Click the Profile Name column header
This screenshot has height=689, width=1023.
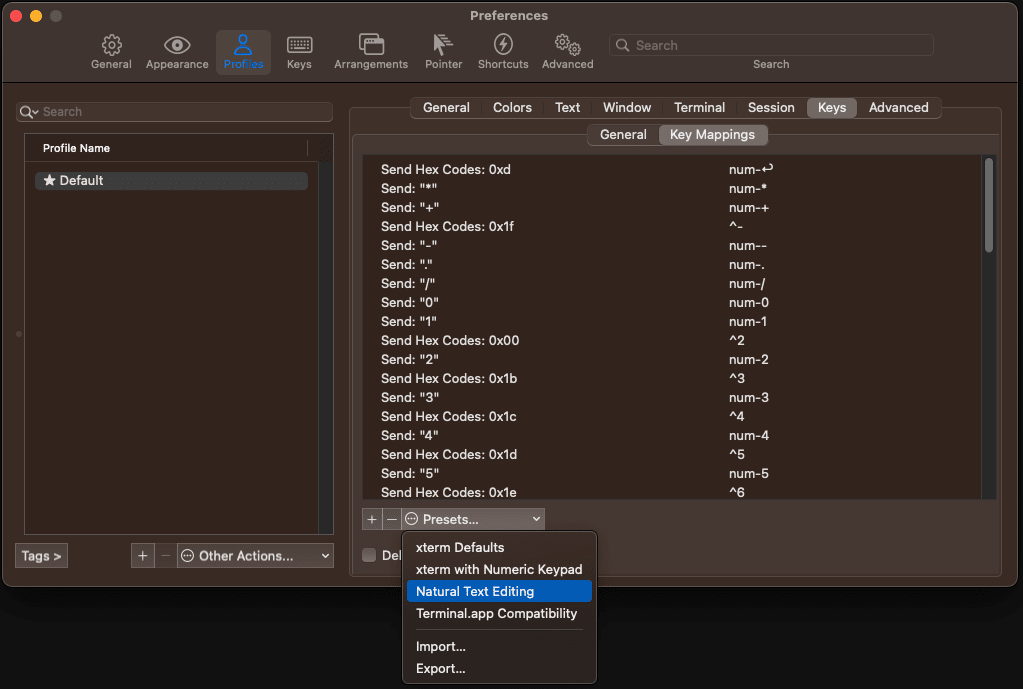(76, 148)
